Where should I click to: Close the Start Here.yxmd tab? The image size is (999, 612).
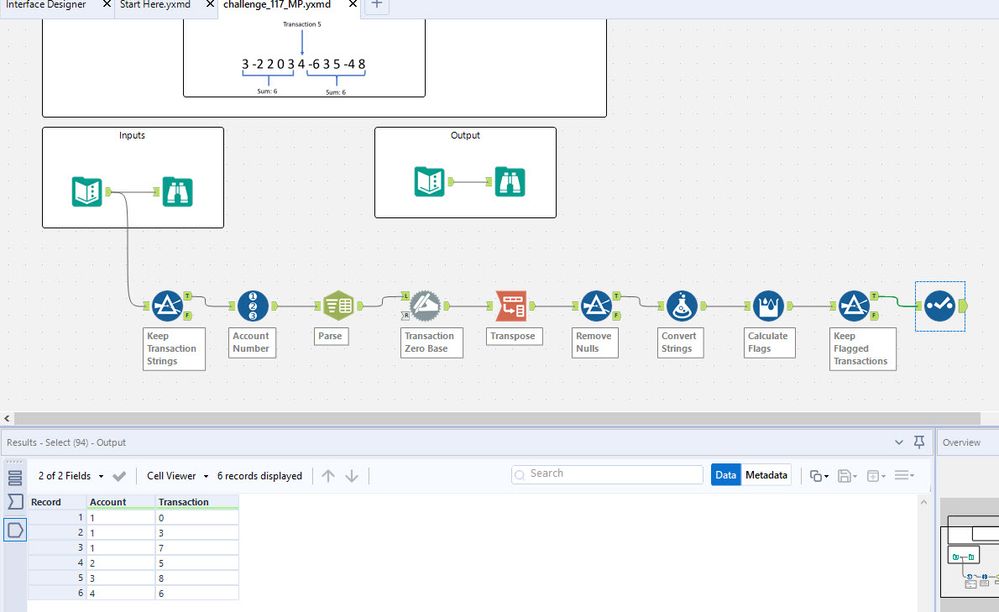210,4
